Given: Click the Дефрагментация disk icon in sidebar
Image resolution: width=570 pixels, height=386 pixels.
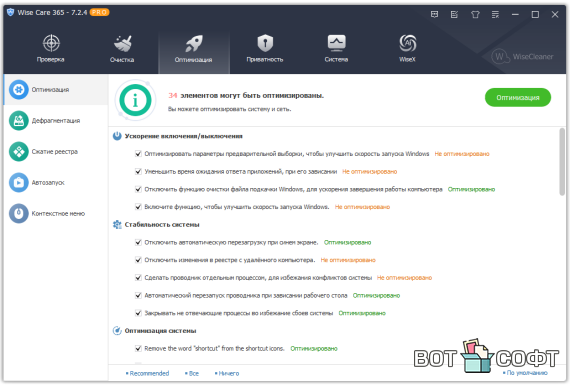Looking at the screenshot, I should (x=19, y=121).
